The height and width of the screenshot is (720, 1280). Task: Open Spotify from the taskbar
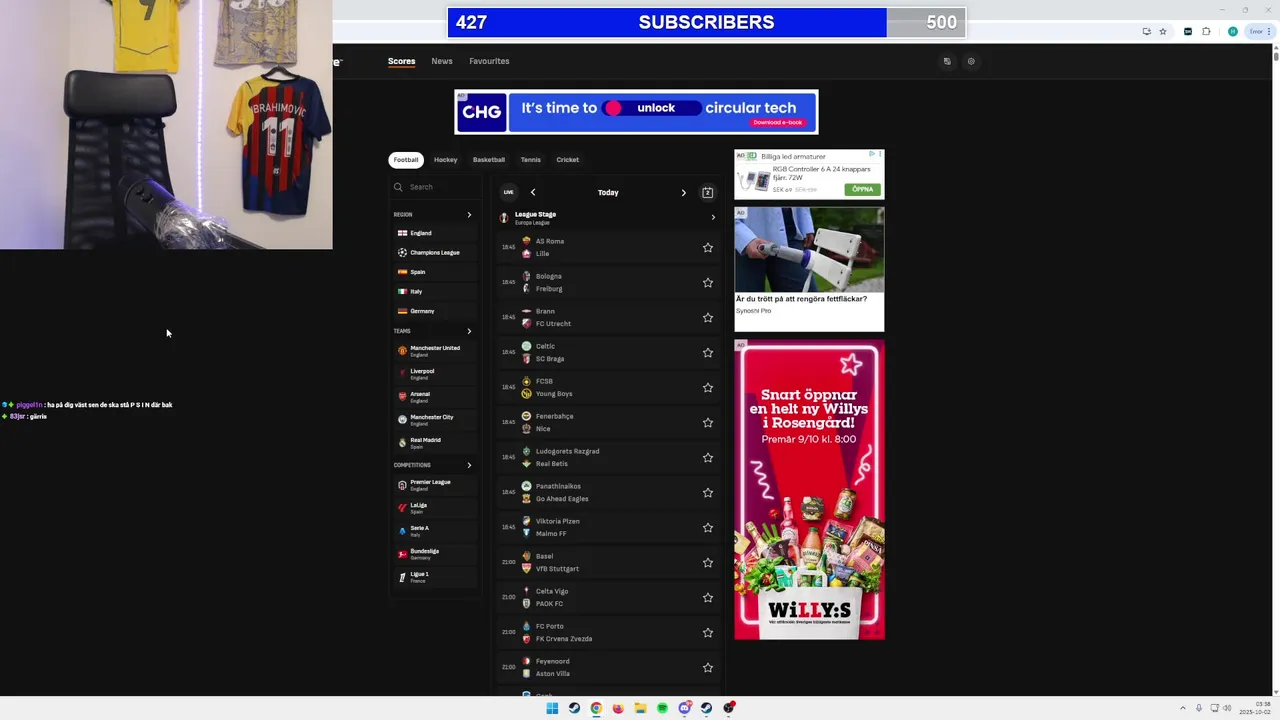(x=662, y=708)
